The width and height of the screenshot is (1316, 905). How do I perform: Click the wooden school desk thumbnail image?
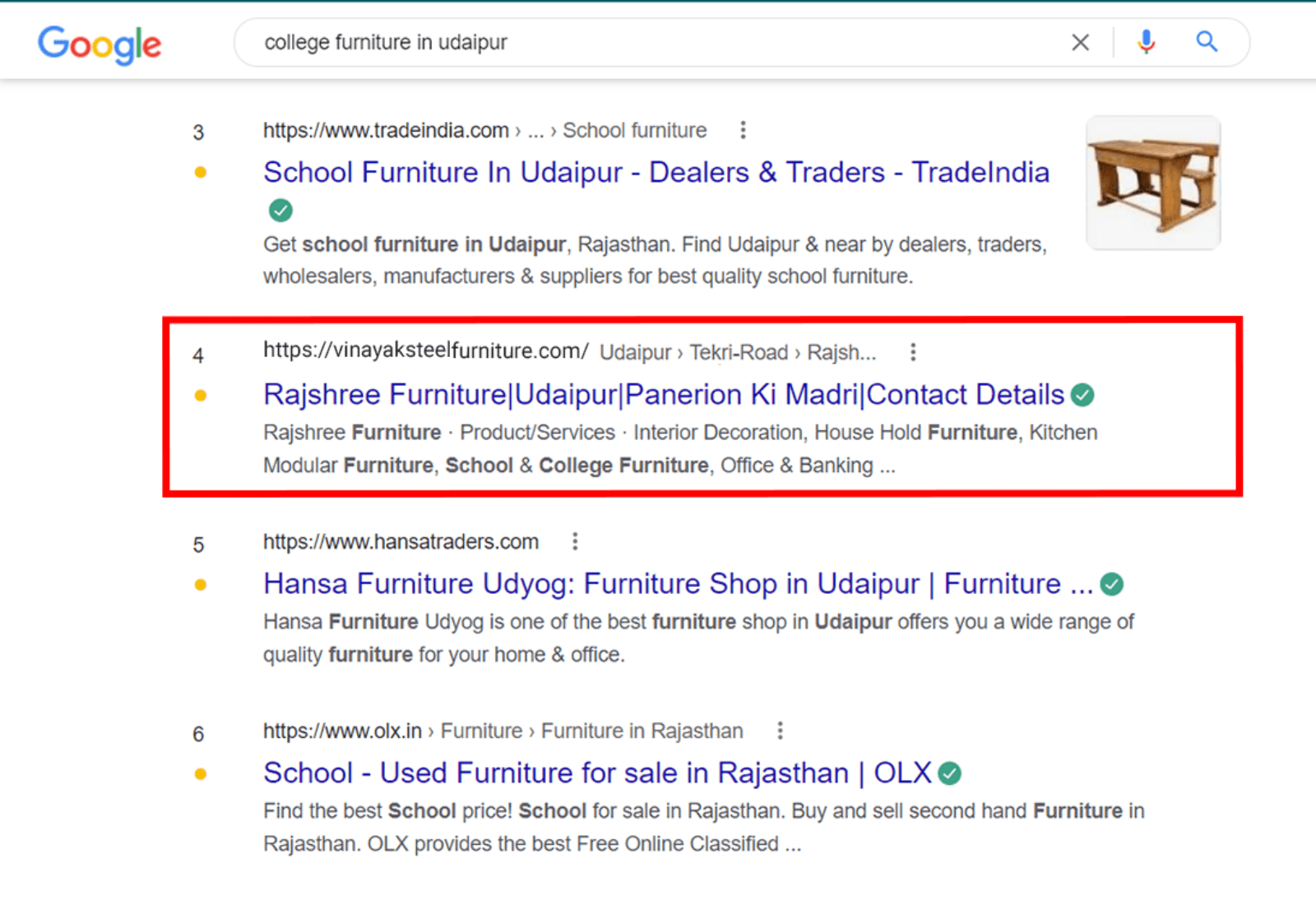tap(1152, 182)
